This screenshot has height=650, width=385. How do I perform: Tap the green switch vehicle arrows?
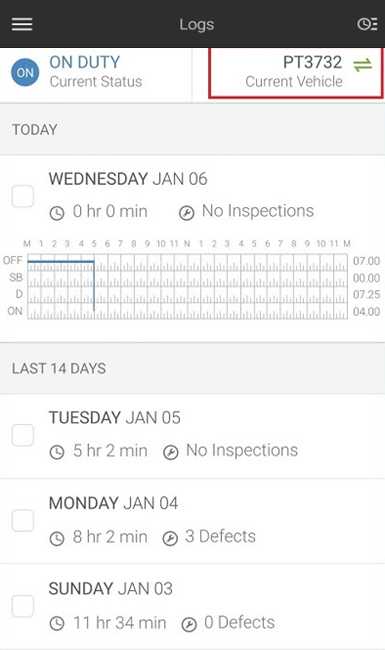(363, 65)
